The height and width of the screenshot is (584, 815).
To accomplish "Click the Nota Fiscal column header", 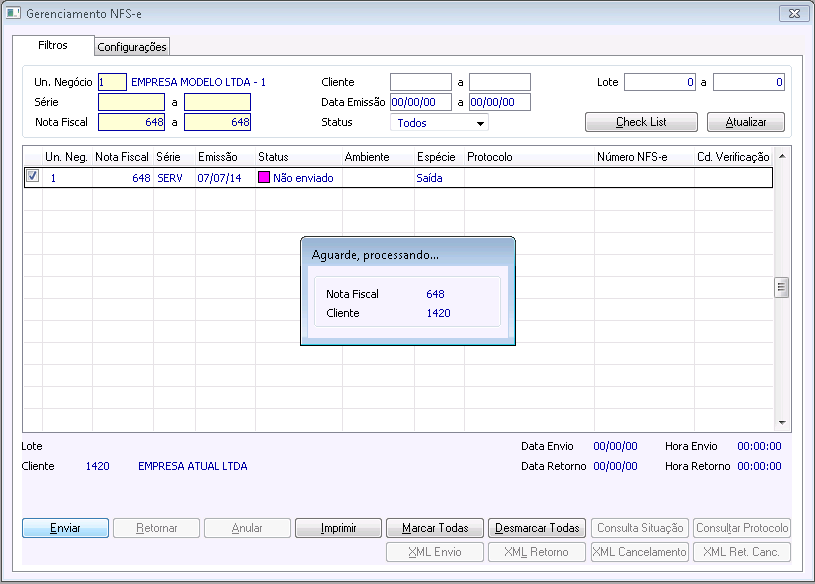I will pos(122,157).
